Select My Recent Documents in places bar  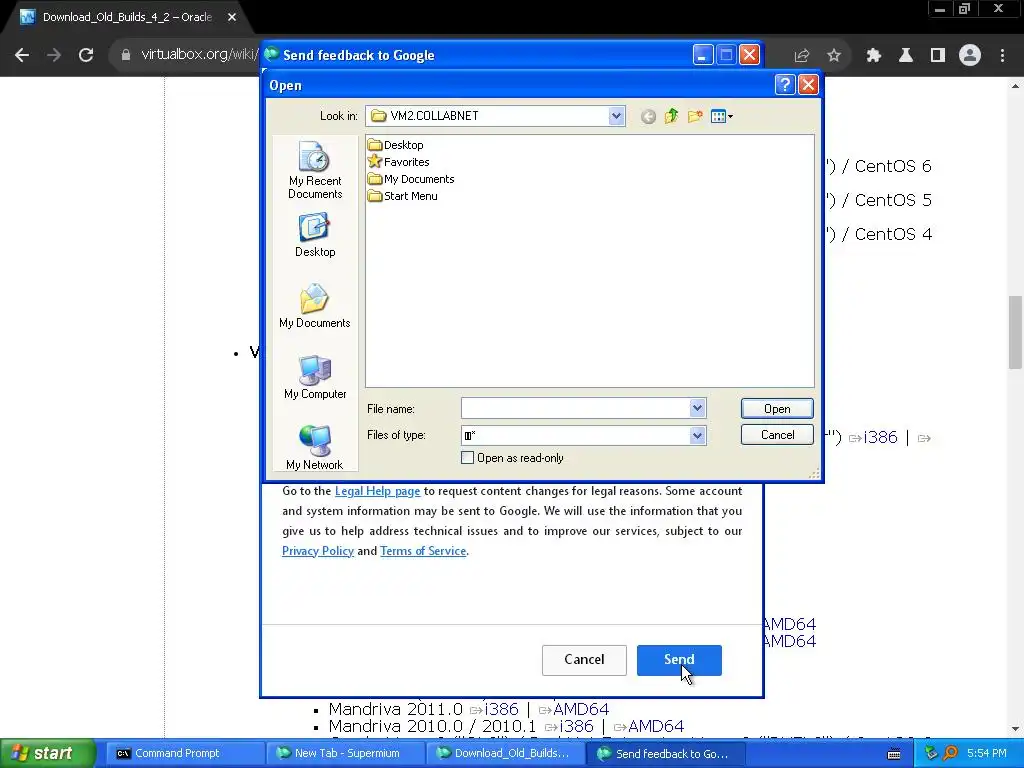[x=315, y=170]
